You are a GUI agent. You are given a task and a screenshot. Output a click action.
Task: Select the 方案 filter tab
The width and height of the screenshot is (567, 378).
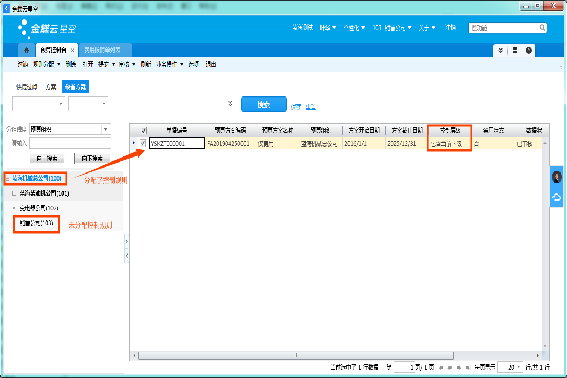pos(51,87)
